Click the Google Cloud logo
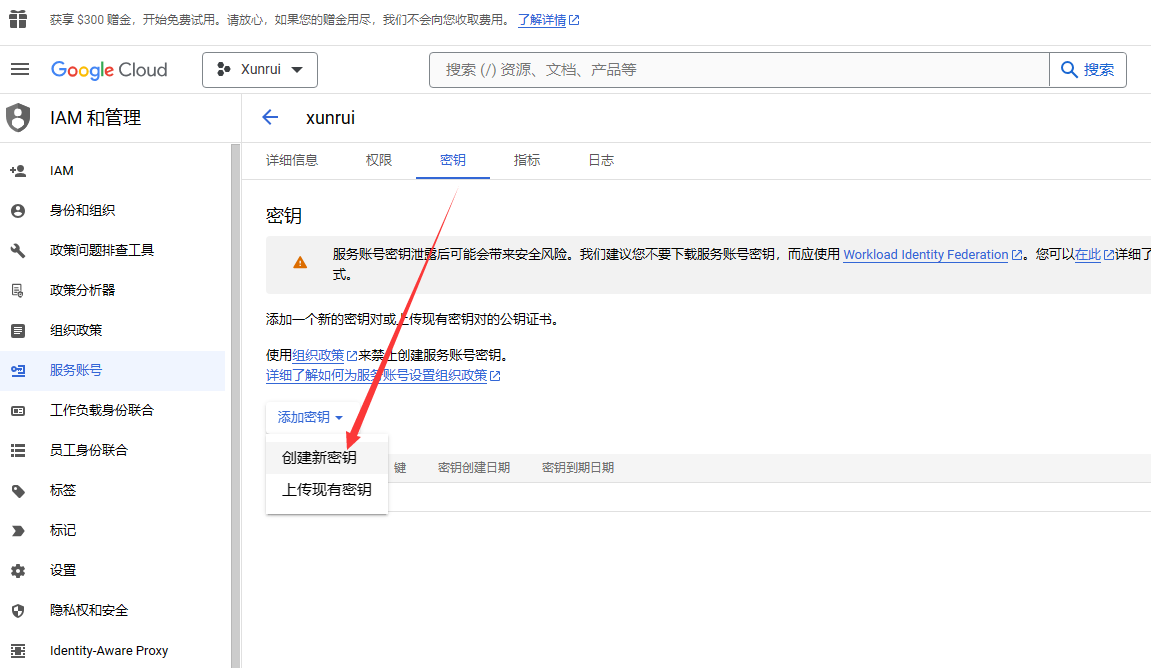Image resolution: width=1151 pixels, height=668 pixels. pyautogui.click(x=109, y=70)
